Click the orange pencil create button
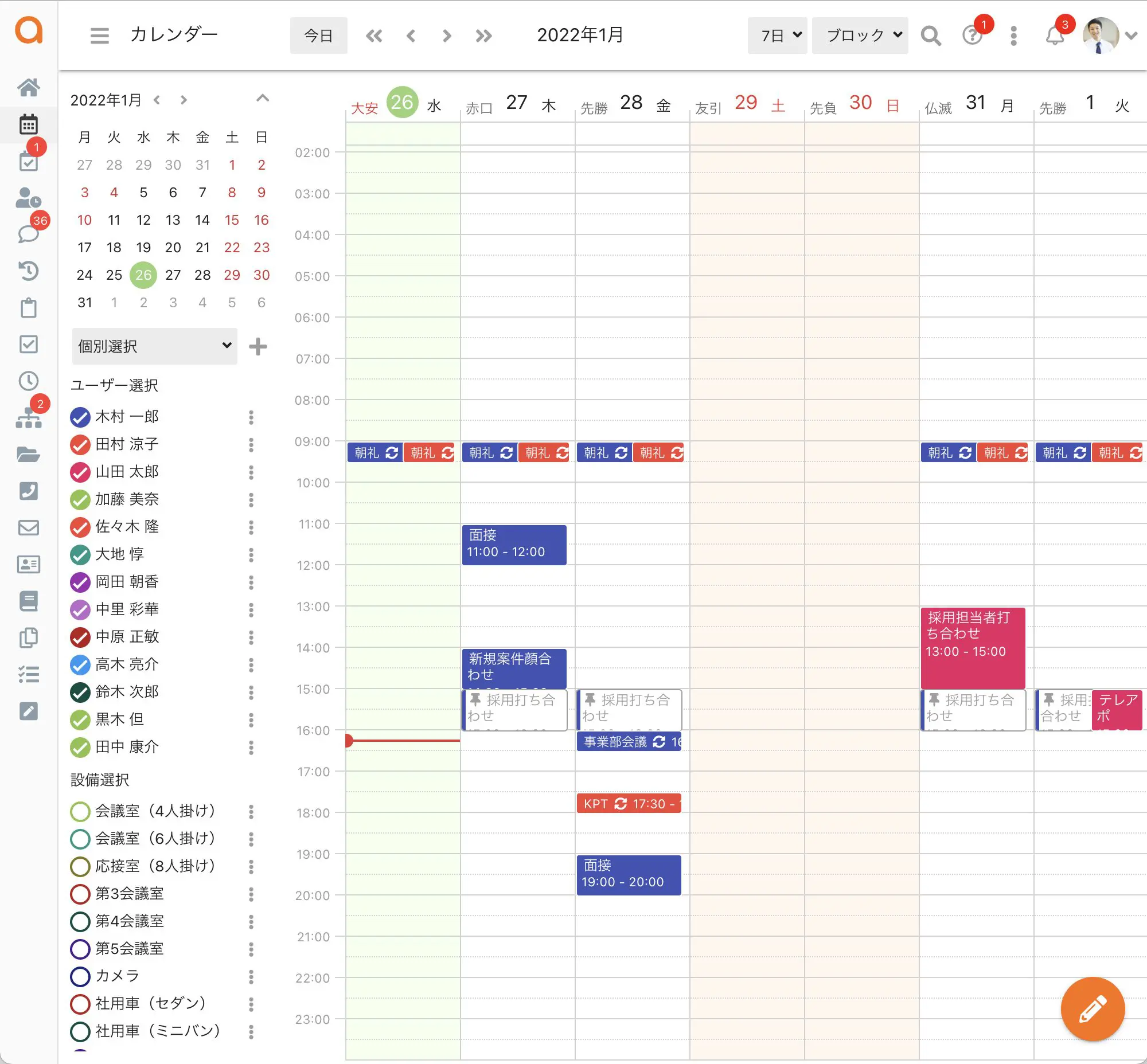The height and width of the screenshot is (1064, 1147). pyautogui.click(x=1093, y=1009)
